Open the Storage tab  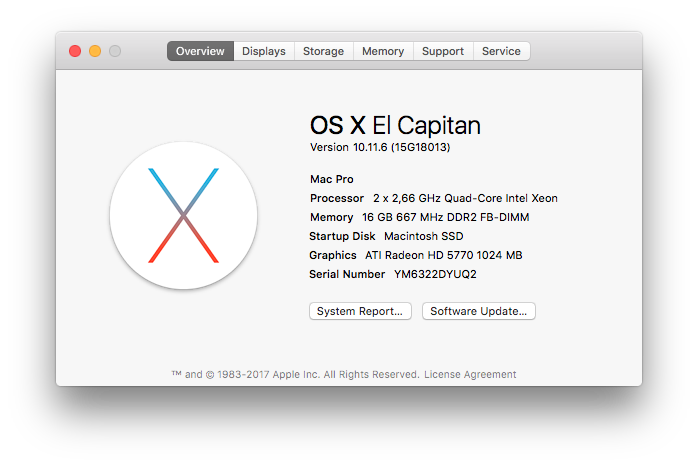[x=324, y=51]
